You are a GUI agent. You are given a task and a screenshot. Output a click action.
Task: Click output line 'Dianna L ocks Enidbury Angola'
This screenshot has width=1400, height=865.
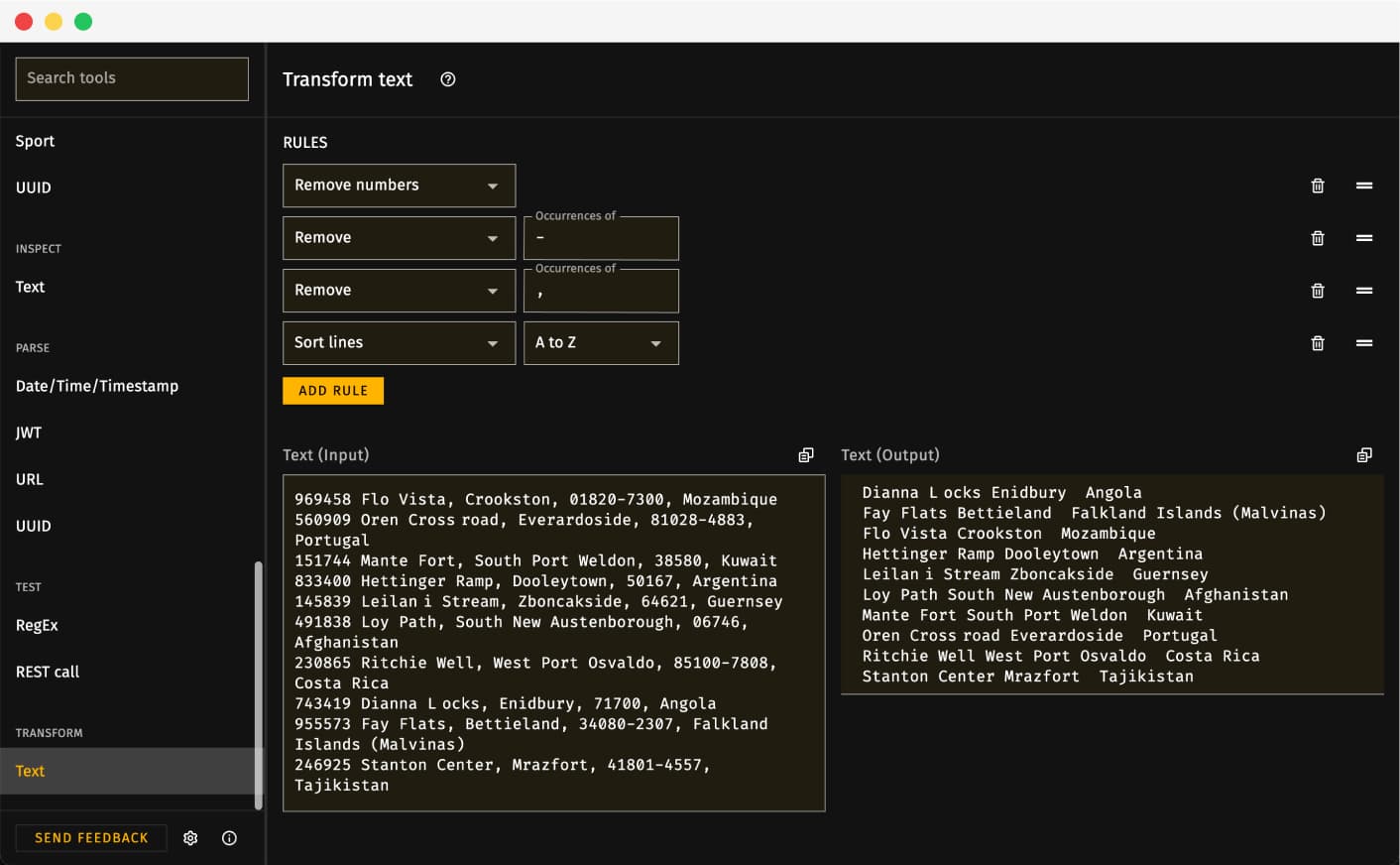1001,493
